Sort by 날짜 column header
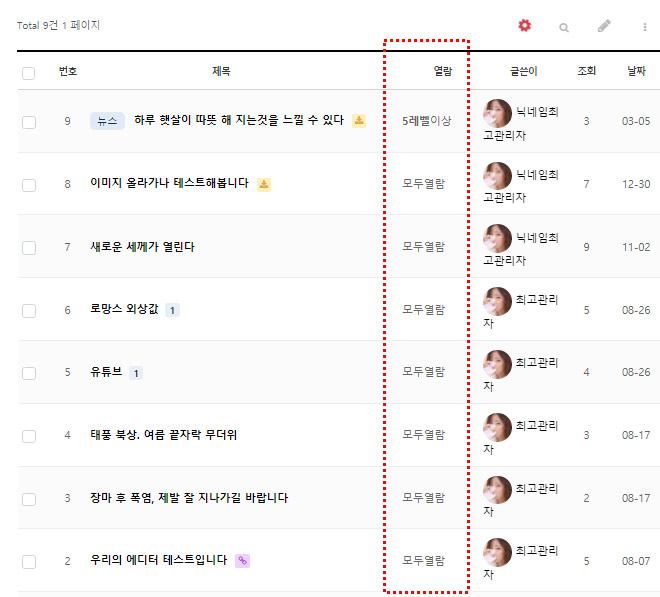Screen dimensions: 660x597 point(635,71)
